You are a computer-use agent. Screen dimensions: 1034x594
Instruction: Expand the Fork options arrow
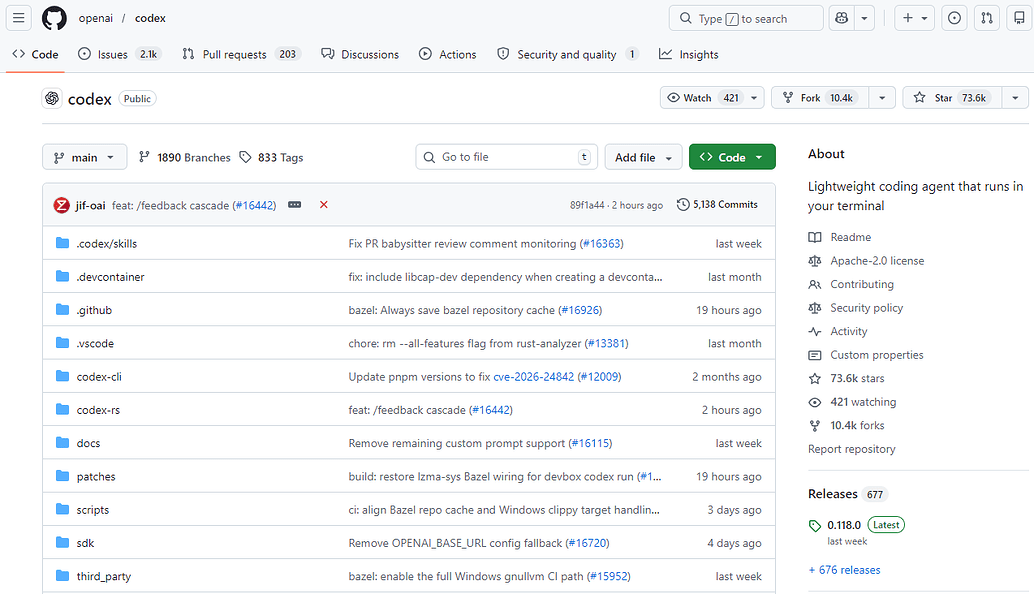coord(882,98)
